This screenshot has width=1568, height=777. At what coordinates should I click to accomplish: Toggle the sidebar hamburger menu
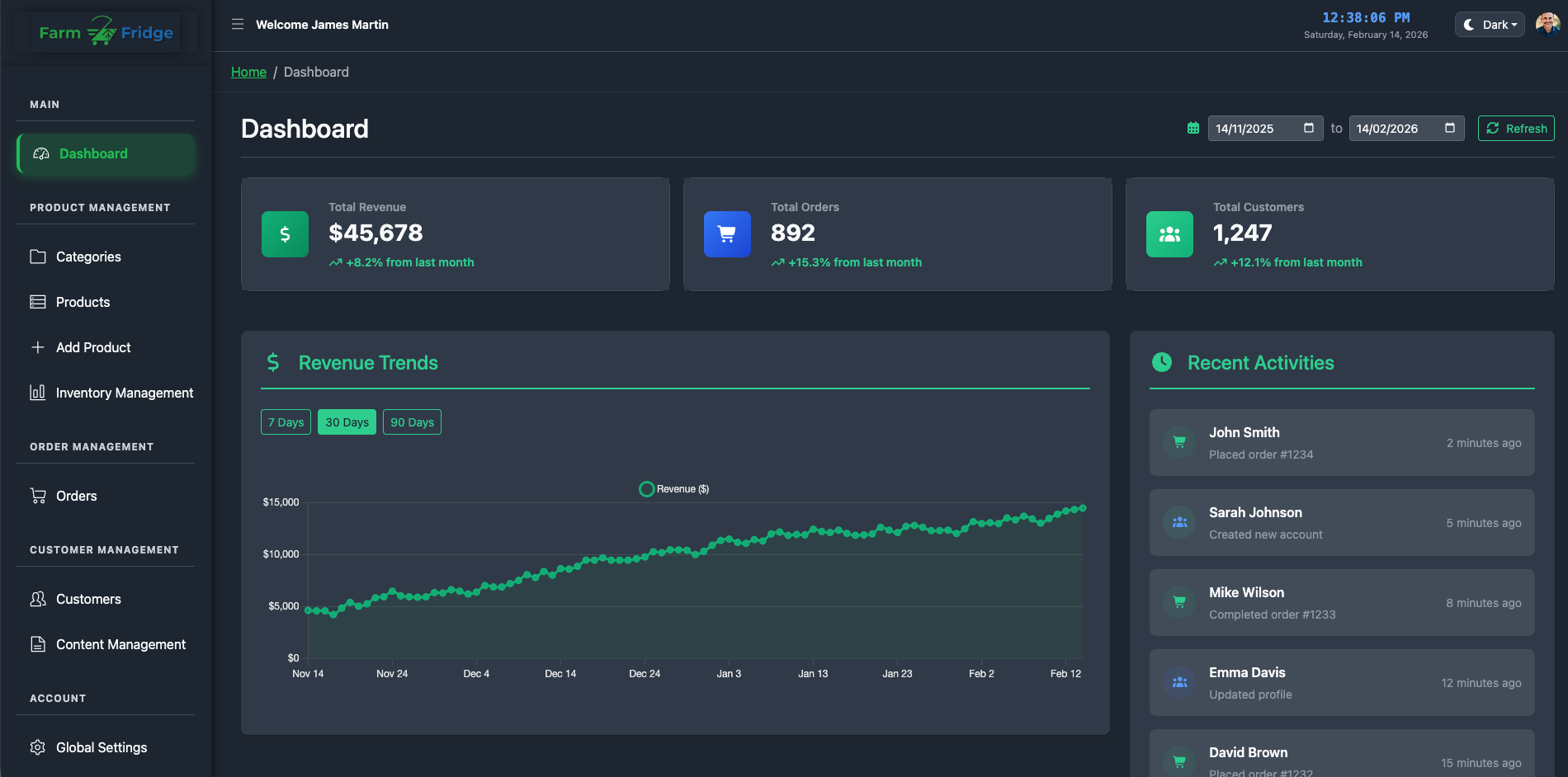tap(238, 25)
